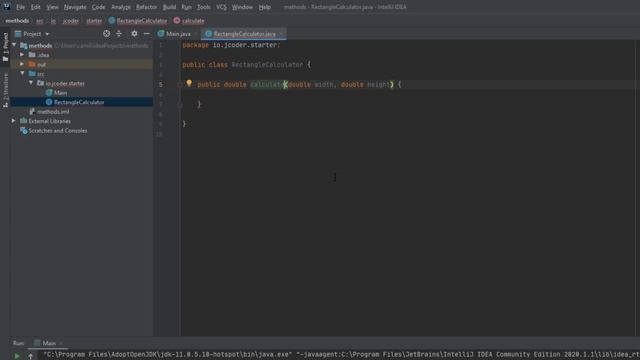This screenshot has height=360, width=640.
Task: Click the starter breadcrumb in navigation bar
Action: click(x=94, y=21)
